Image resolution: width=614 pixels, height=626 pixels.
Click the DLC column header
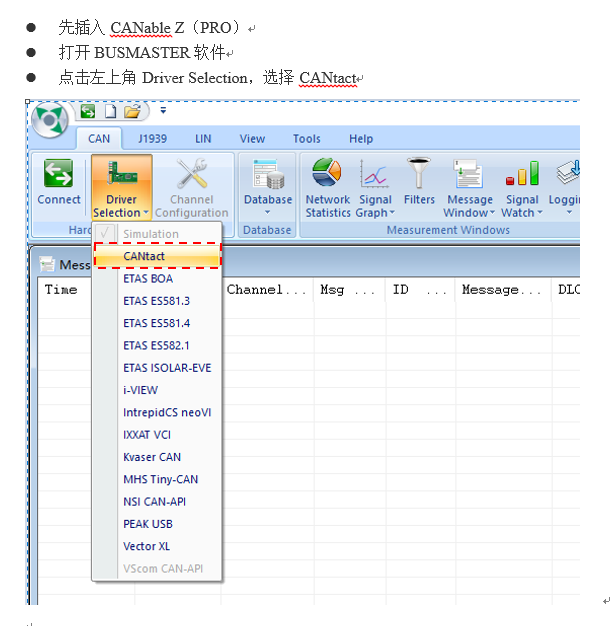point(566,289)
